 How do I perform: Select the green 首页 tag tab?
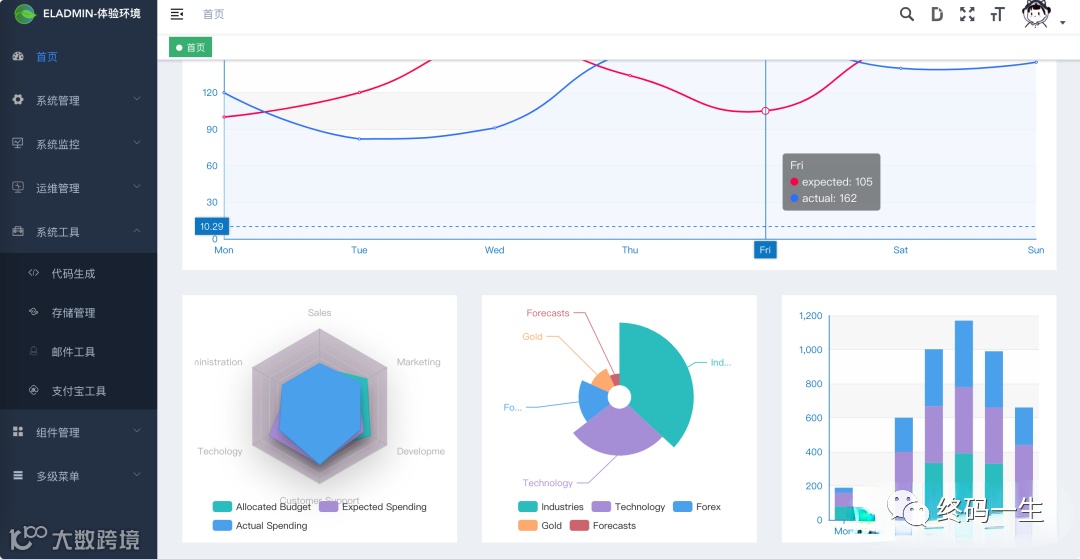[191, 48]
